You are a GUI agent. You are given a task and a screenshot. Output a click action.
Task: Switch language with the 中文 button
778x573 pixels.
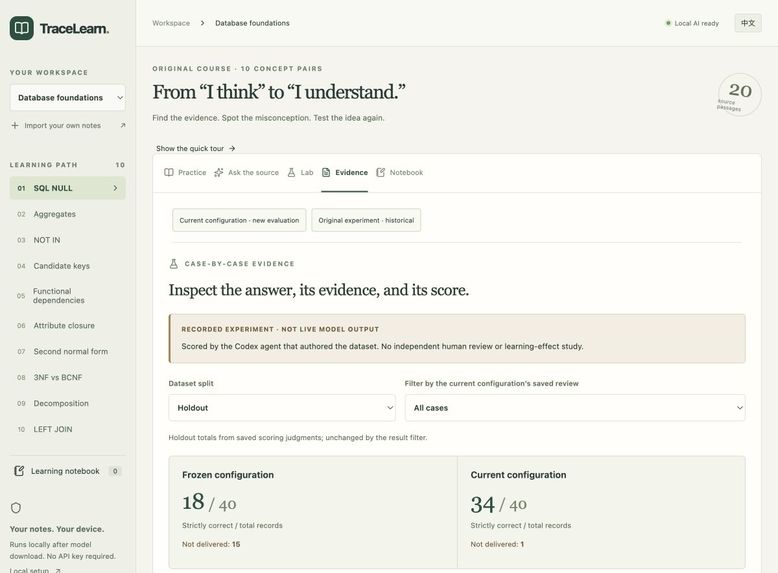748,23
